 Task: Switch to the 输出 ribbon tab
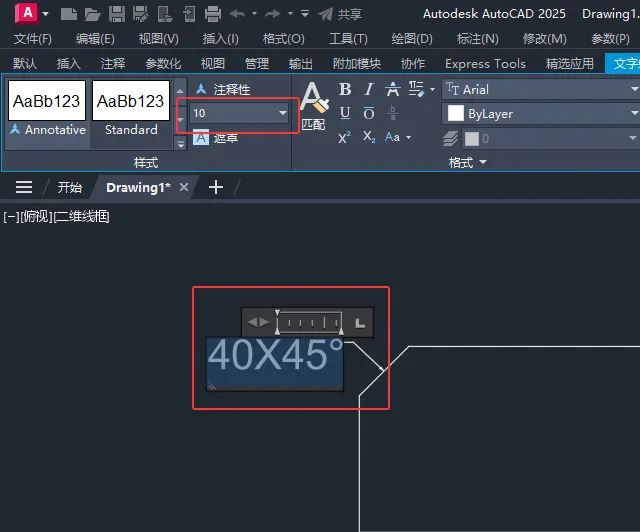pos(301,63)
